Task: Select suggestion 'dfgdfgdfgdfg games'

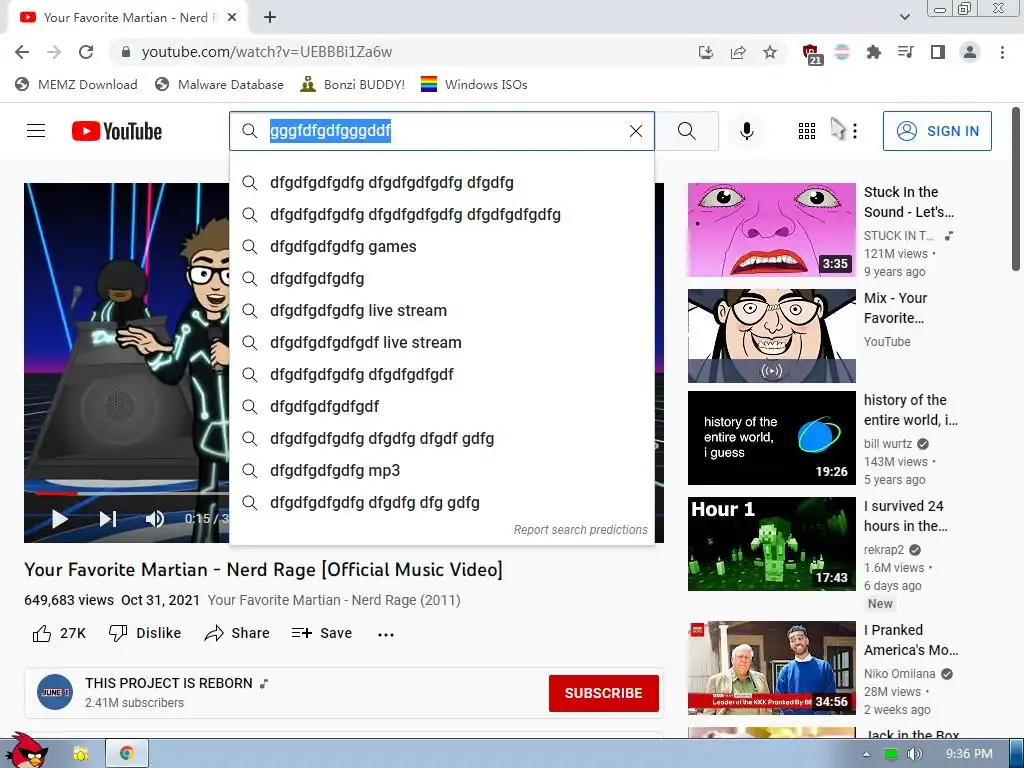Action: [441, 247]
